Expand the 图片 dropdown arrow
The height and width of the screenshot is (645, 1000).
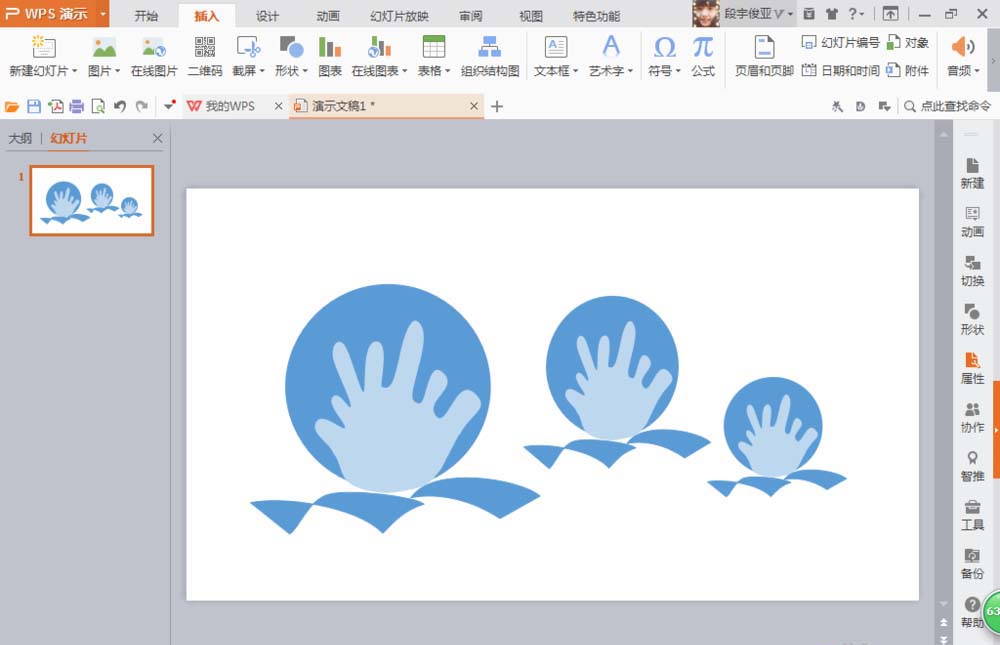(117, 71)
